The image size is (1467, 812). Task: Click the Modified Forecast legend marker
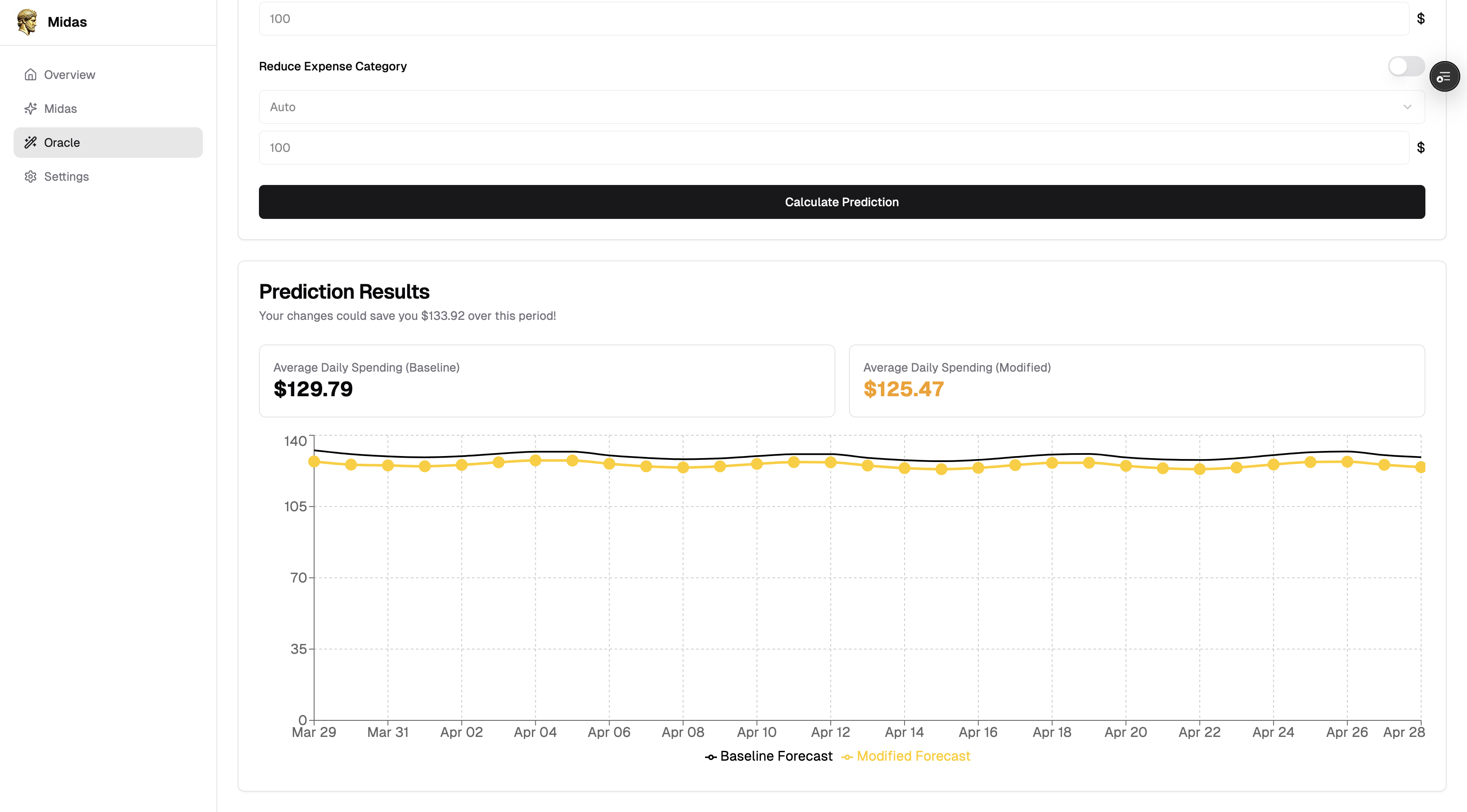click(x=847, y=757)
